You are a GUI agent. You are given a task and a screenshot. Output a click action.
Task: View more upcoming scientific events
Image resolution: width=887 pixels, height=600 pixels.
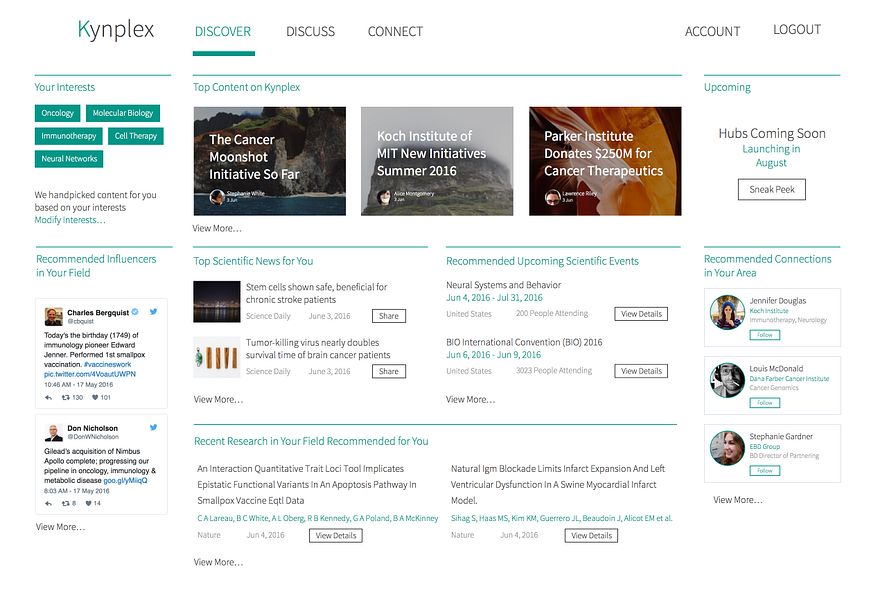point(470,400)
